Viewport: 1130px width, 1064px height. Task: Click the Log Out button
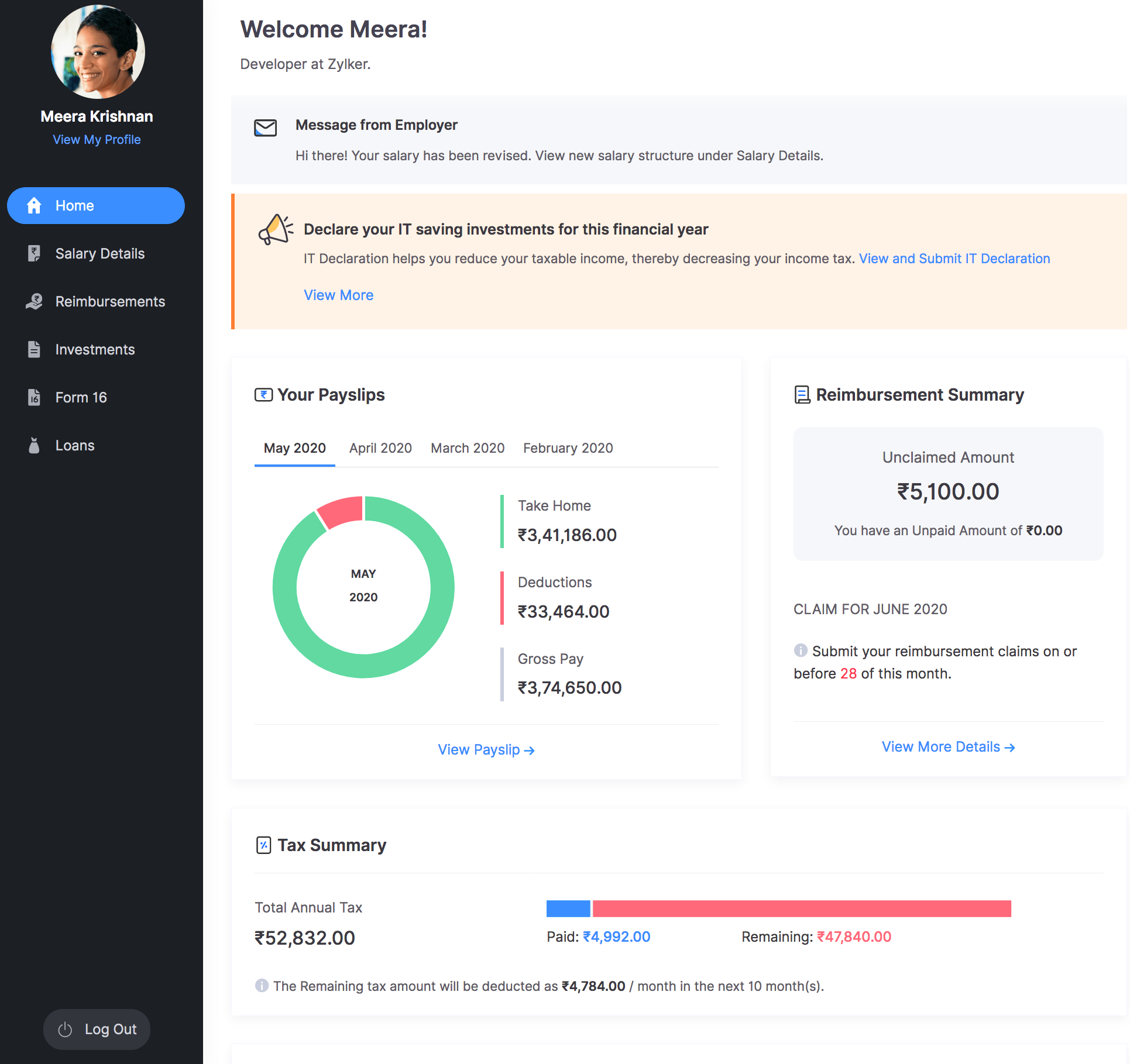(96, 1029)
